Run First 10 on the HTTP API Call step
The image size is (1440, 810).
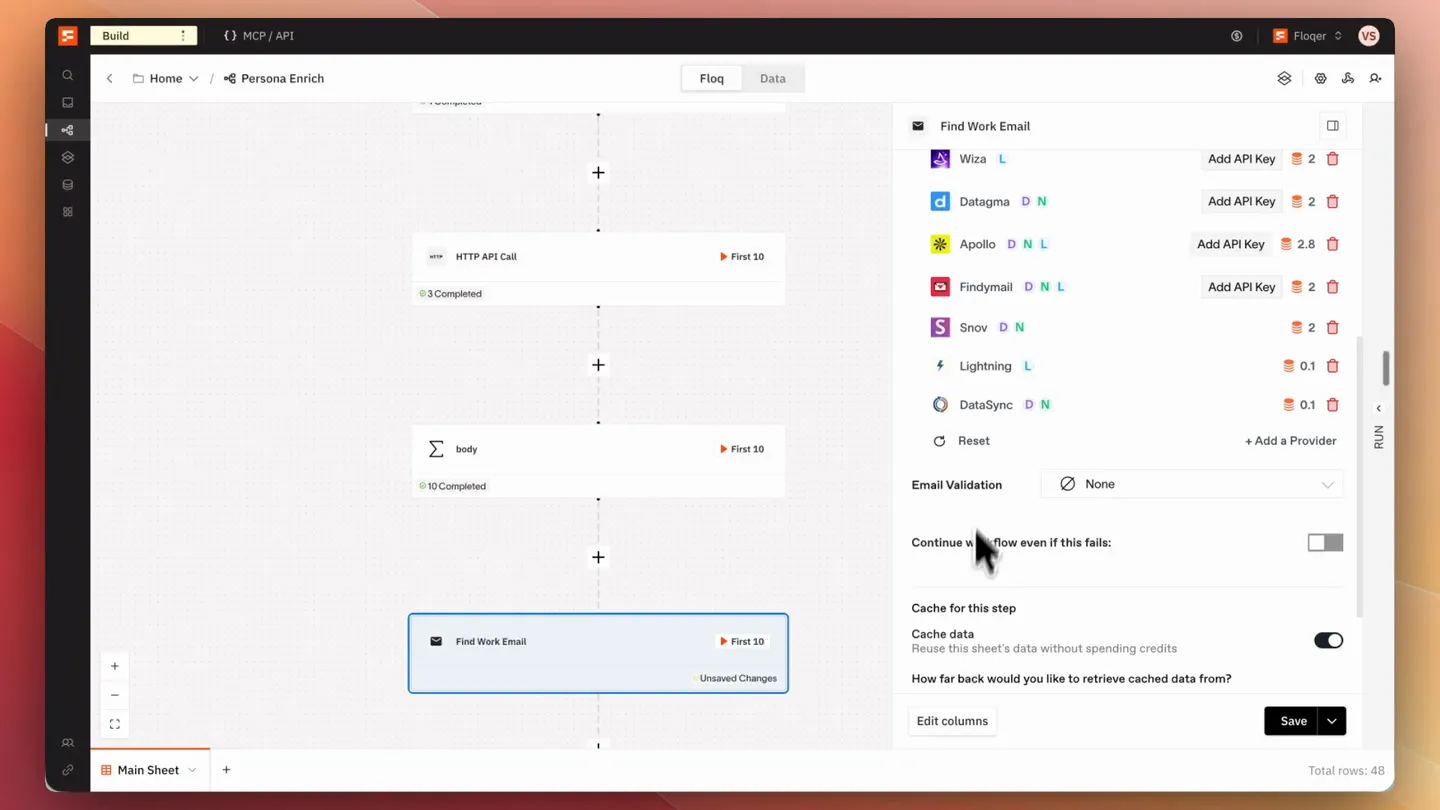742,257
